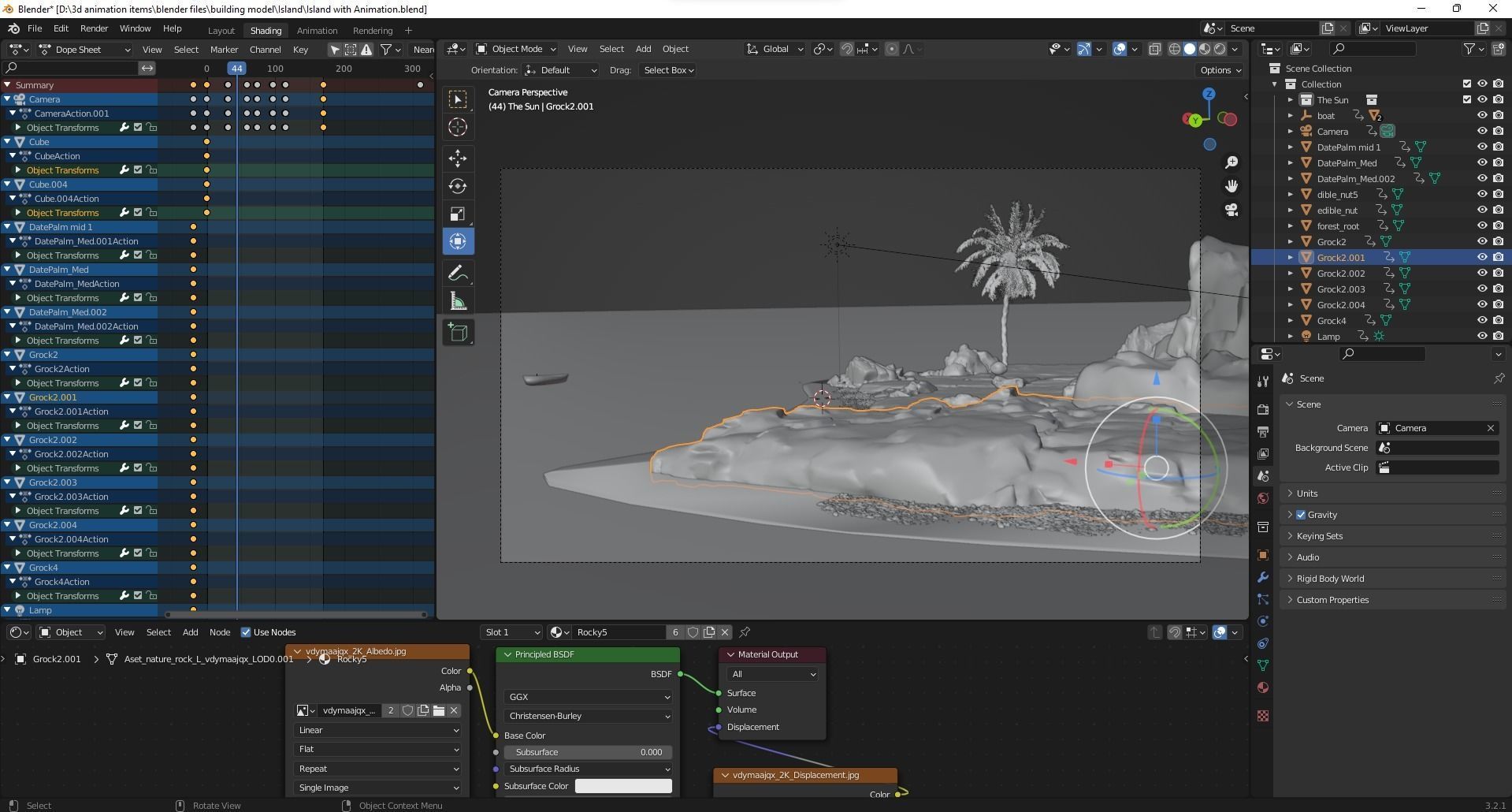Open the Object Mode dropdown

(x=516, y=49)
